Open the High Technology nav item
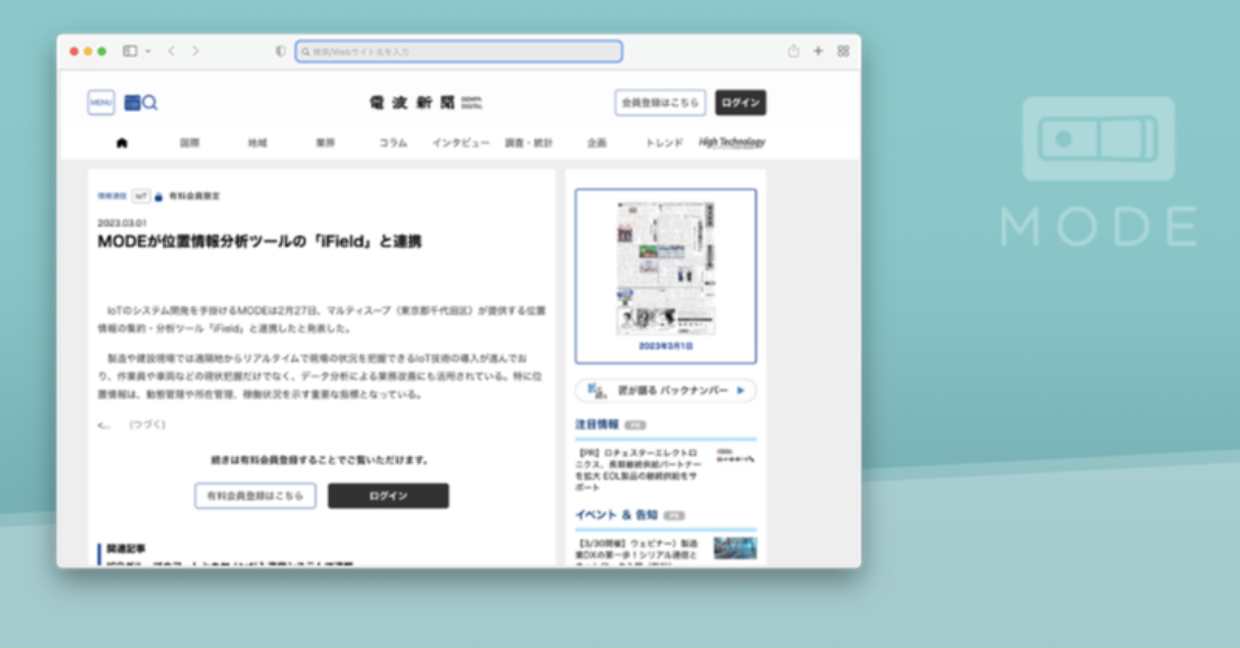This screenshot has height=648, width=1240. click(x=732, y=142)
